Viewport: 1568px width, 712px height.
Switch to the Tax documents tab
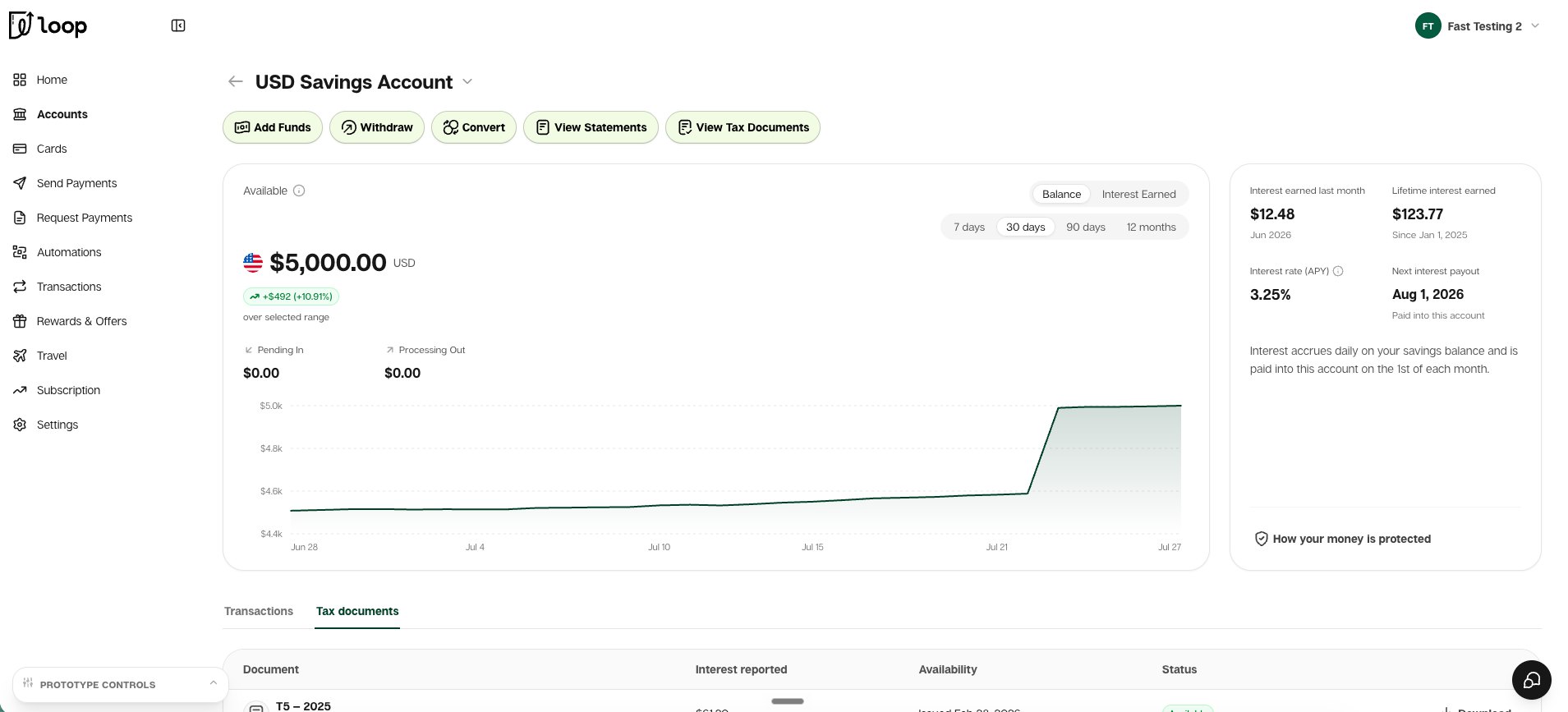point(357,611)
